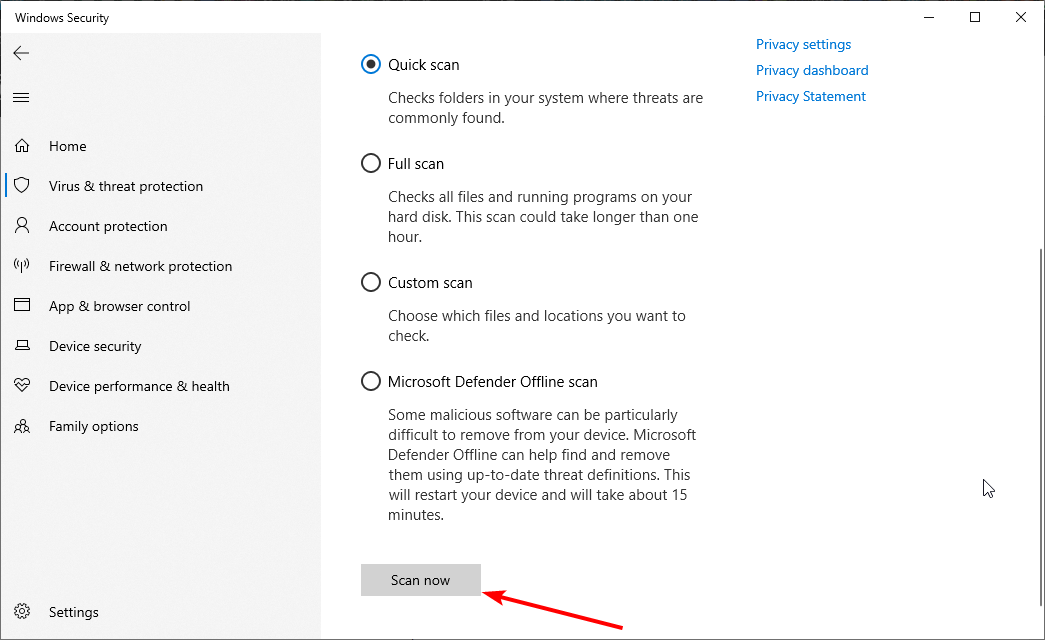This screenshot has width=1045, height=640.
Task: Minimize the Windows Security window
Action: (929, 17)
